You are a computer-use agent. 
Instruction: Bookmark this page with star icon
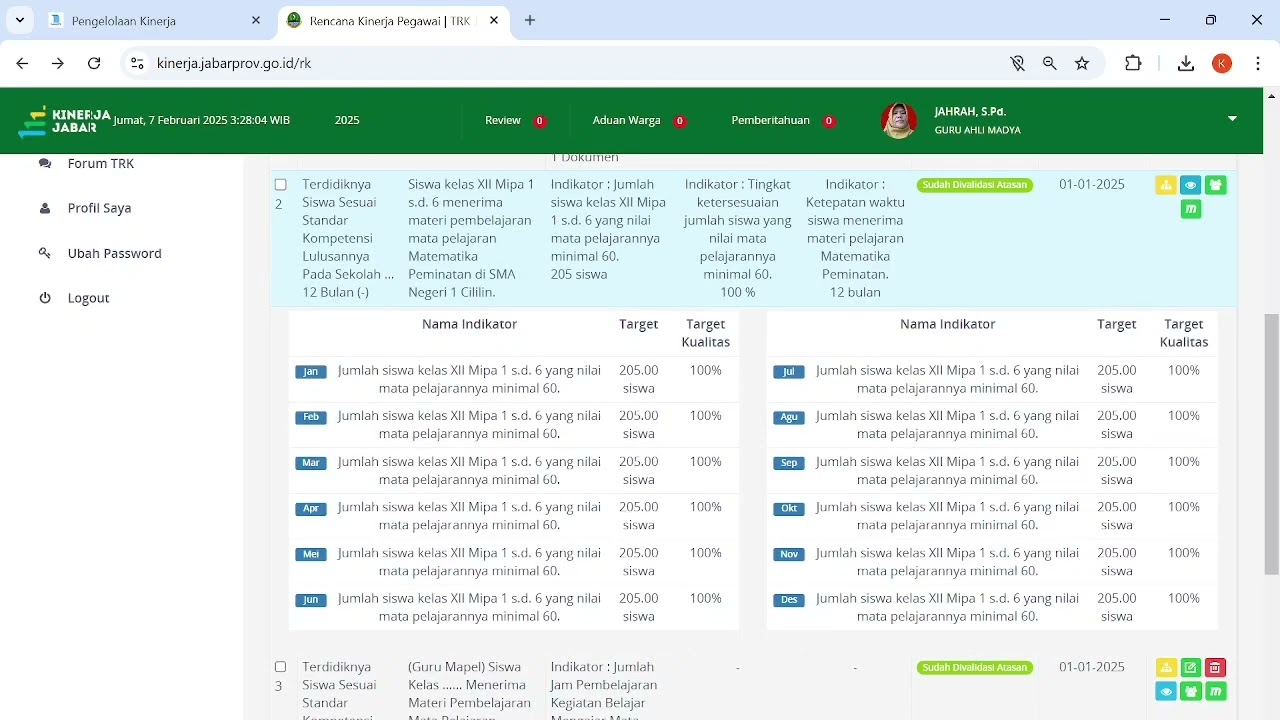1082,63
